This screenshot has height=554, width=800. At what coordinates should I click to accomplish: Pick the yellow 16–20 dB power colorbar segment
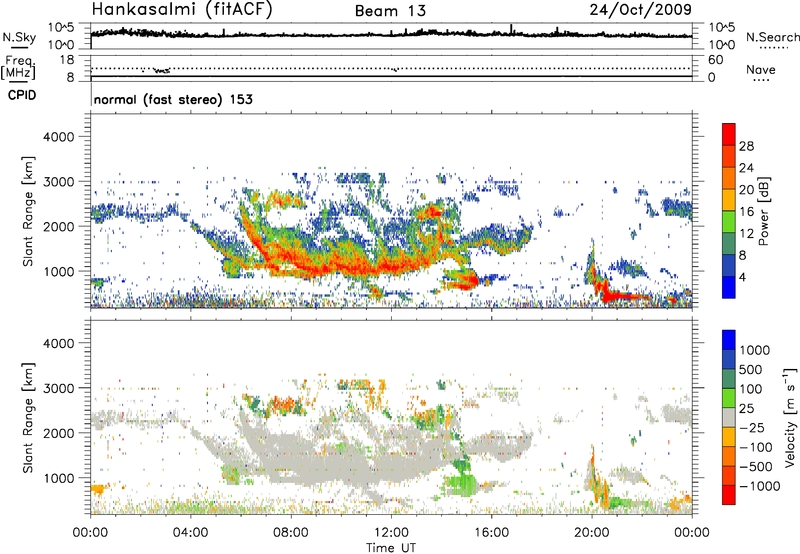tap(729, 200)
